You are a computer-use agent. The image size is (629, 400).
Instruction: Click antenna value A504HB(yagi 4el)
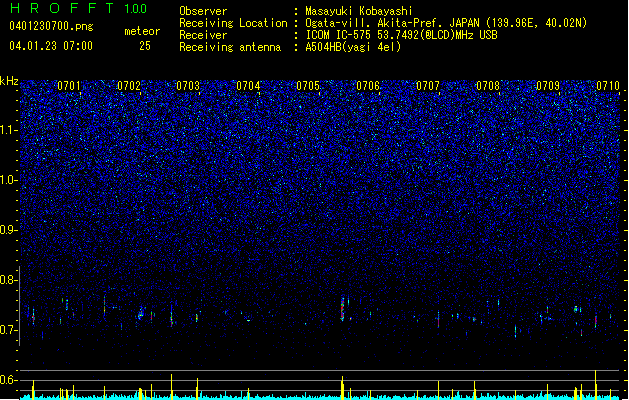click(353, 47)
